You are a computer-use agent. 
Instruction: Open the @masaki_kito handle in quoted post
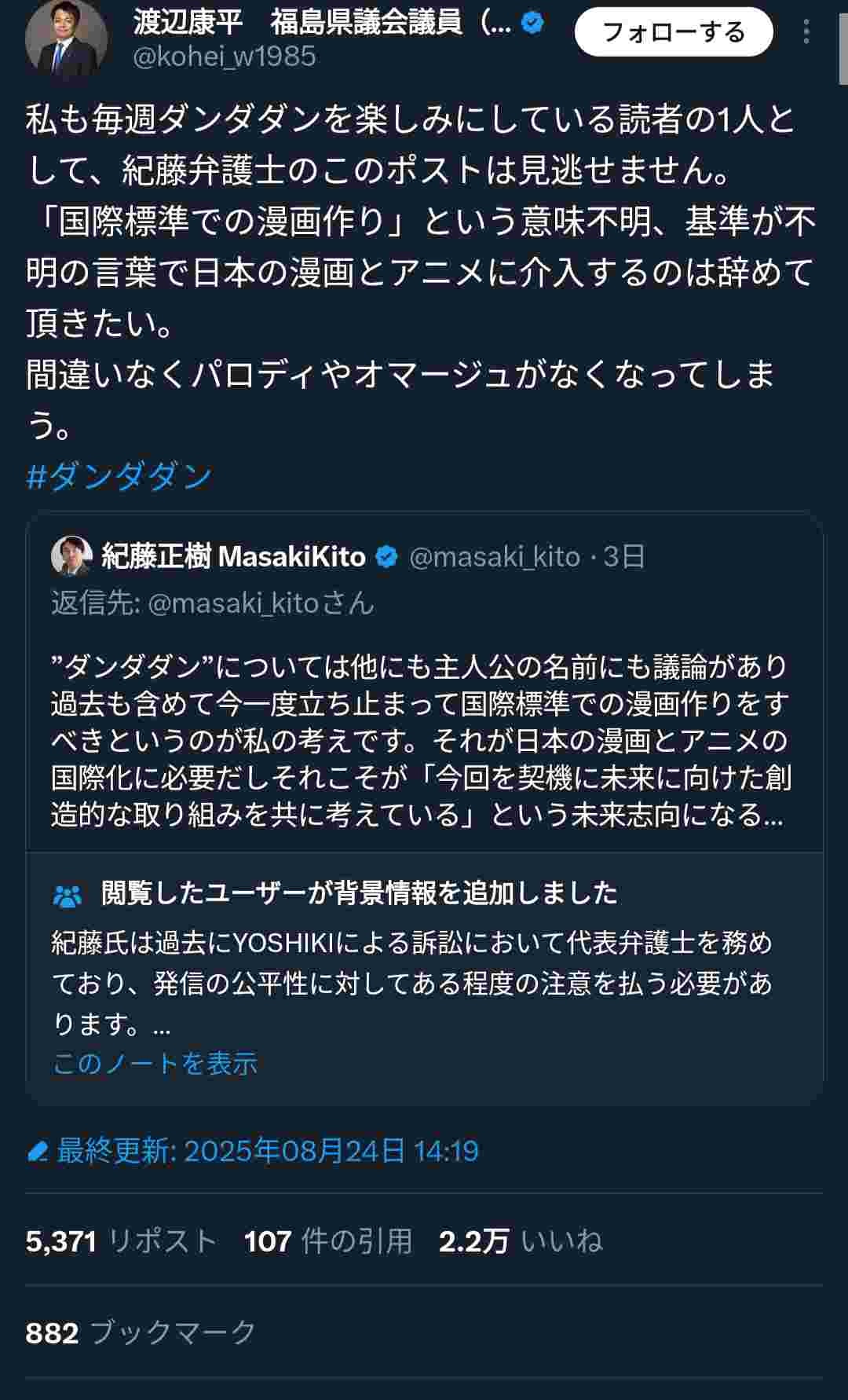(x=495, y=557)
